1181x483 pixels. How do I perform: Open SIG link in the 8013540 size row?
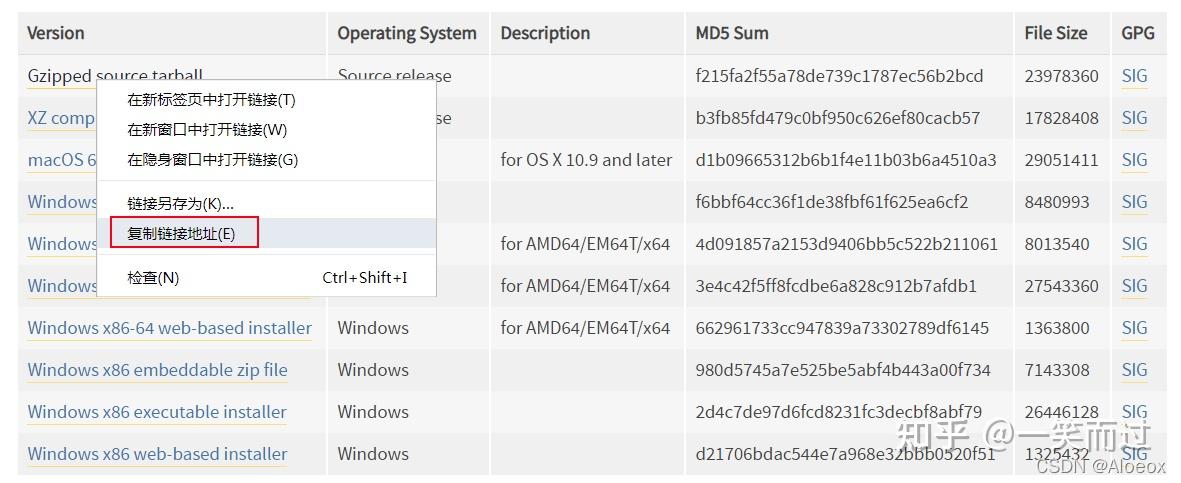click(1134, 244)
